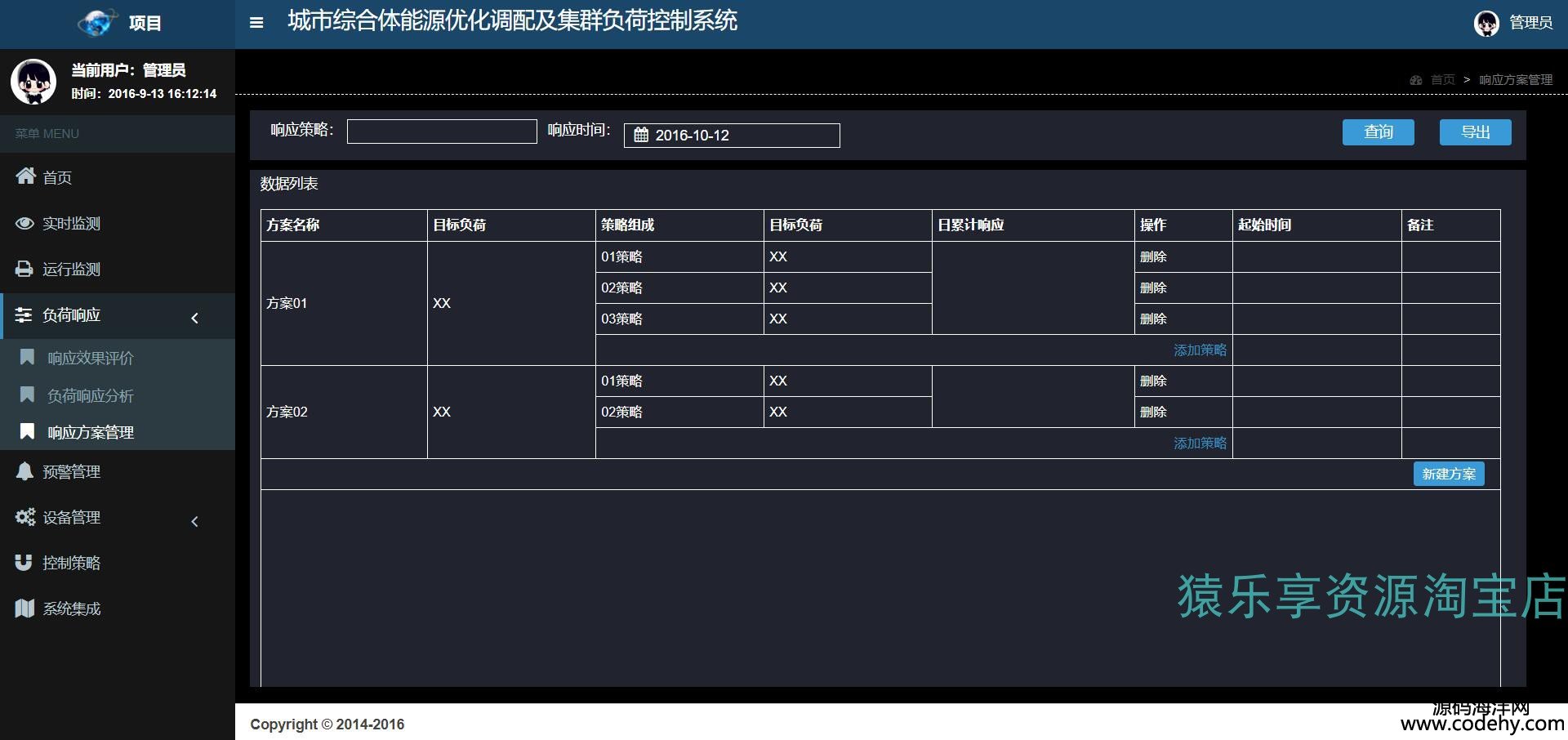The height and width of the screenshot is (740, 1568).
Task: Click the calendar icon in date field
Action: coord(641,135)
